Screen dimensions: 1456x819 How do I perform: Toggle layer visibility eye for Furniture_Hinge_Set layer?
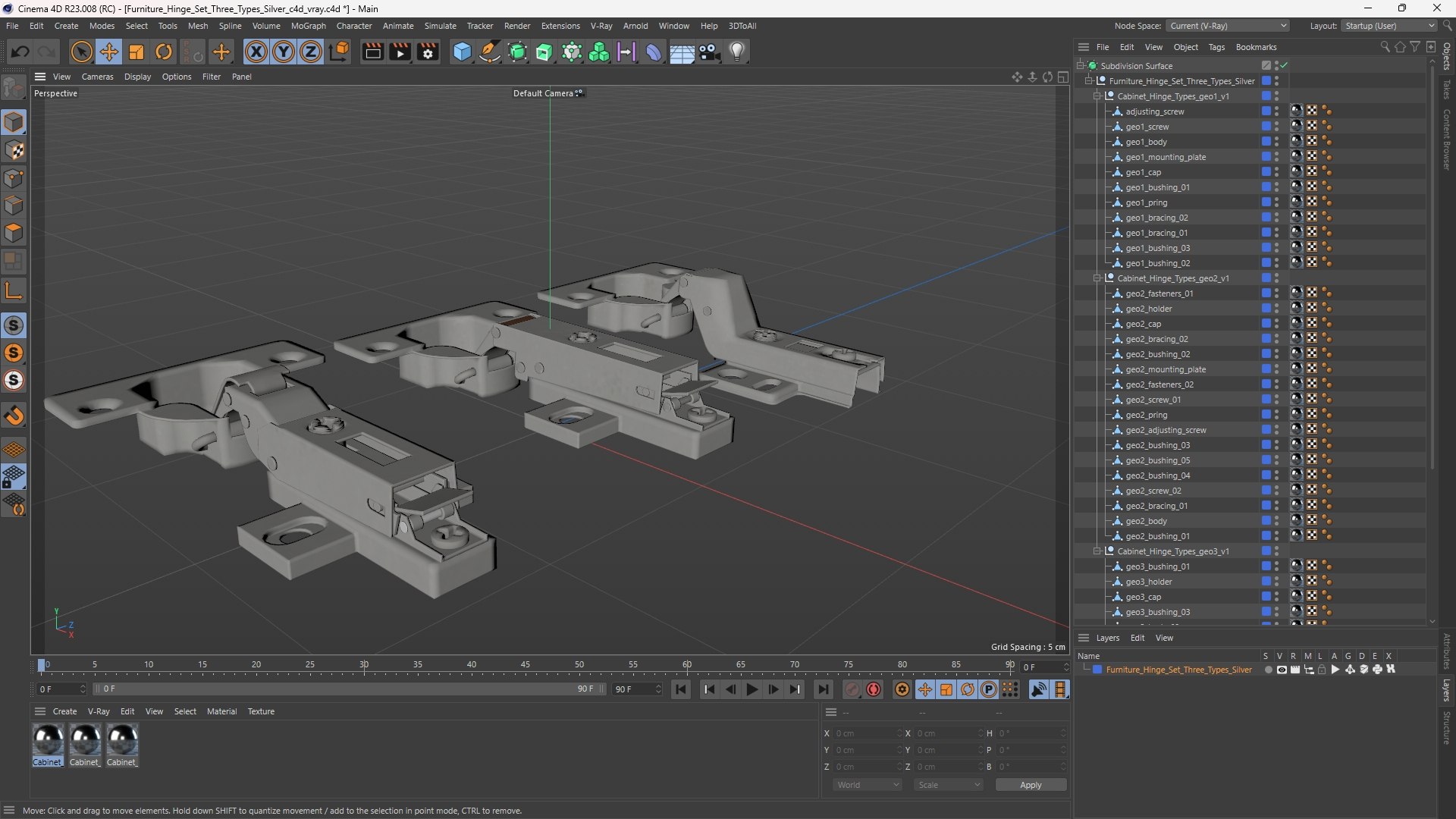pyautogui.click(x=1282, y=670)
